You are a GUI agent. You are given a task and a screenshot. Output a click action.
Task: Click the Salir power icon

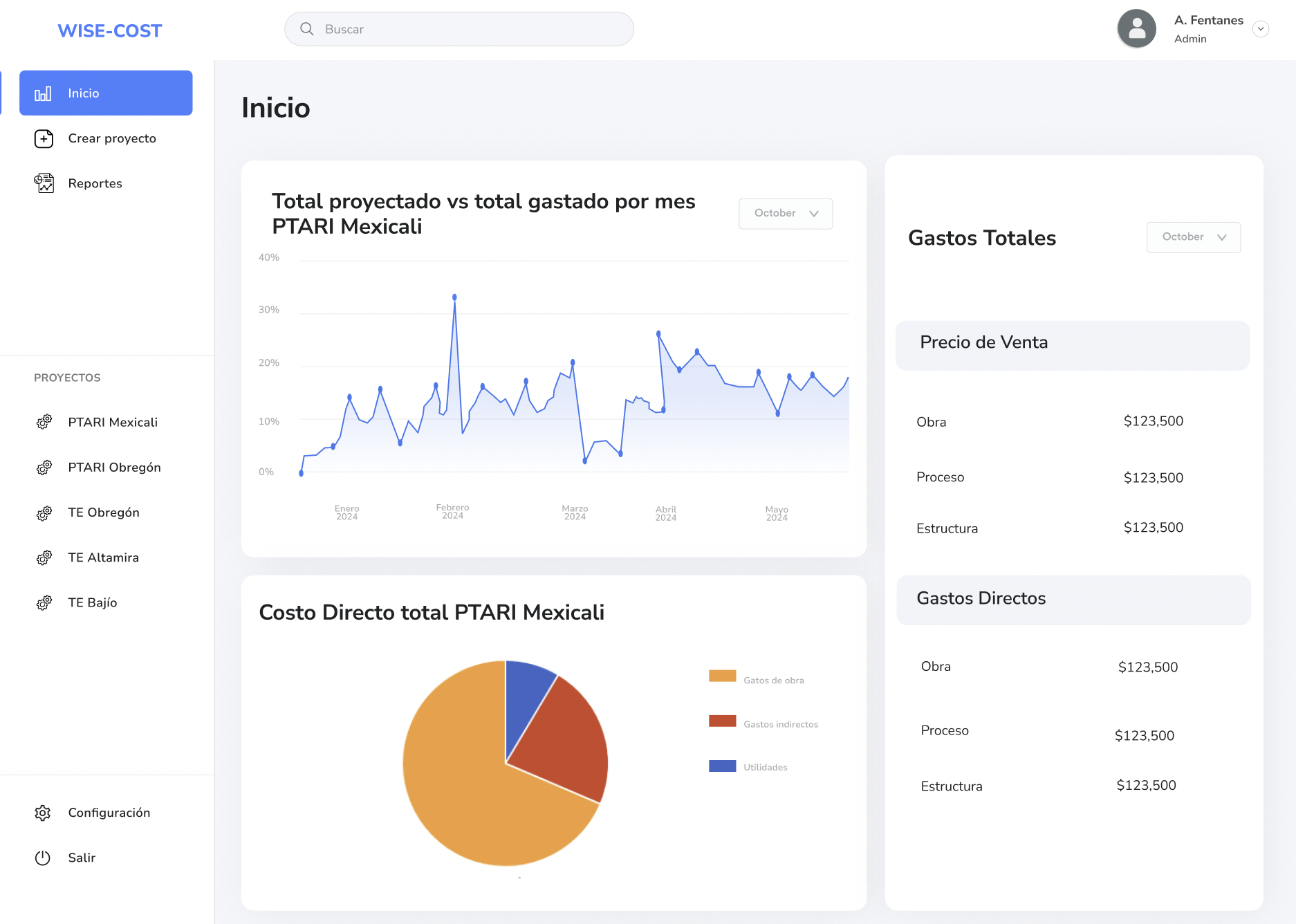click(x=43, y=858)
